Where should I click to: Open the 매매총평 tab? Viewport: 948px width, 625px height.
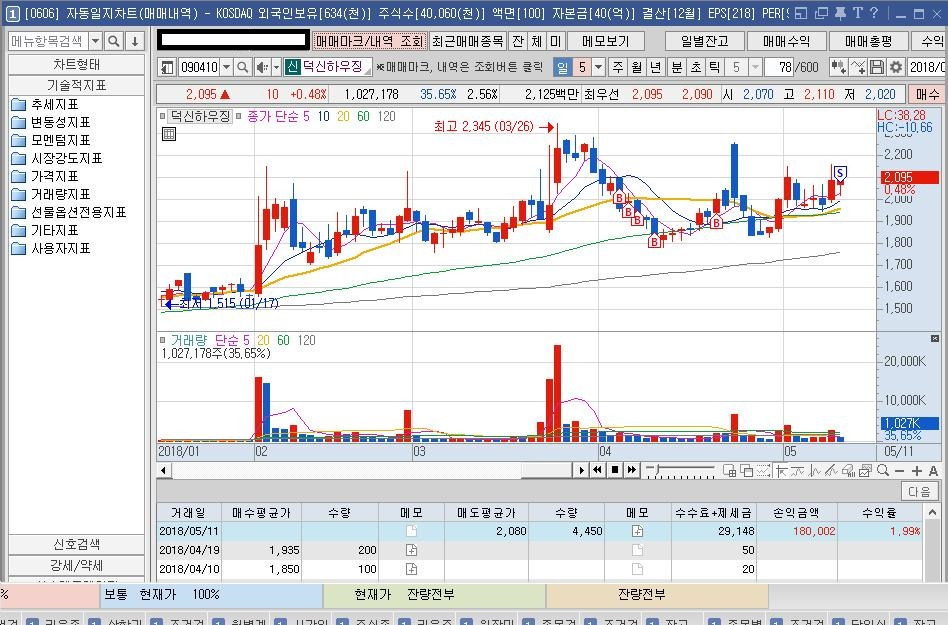(868, 41)
